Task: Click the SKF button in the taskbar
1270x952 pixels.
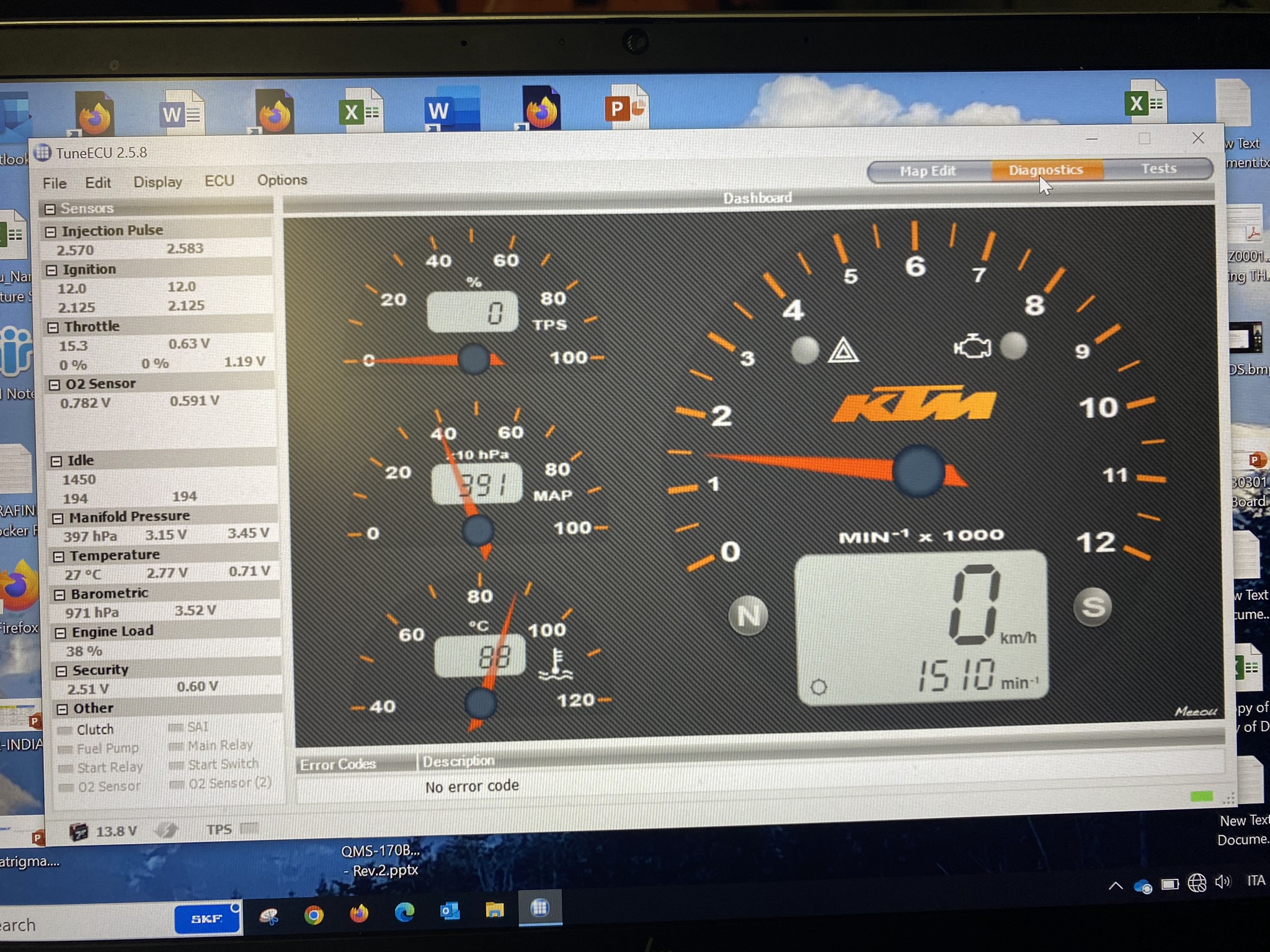Action: tap(207, 919)
